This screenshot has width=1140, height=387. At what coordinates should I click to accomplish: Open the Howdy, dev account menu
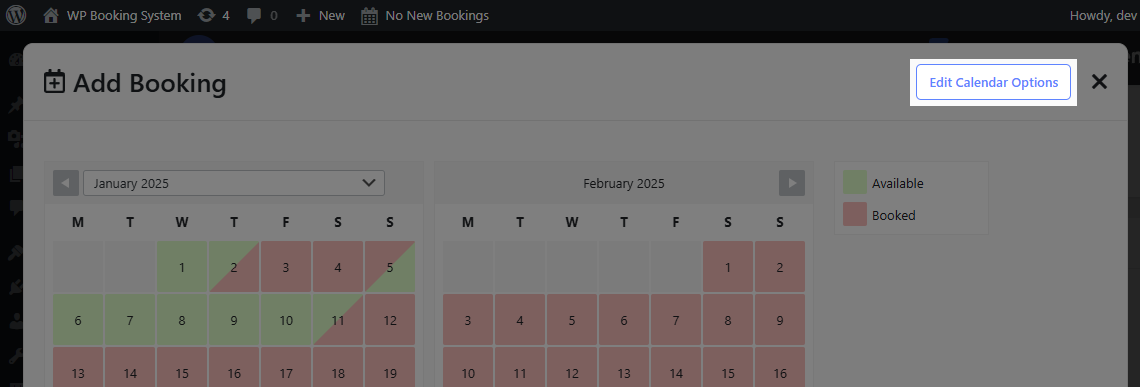tap(1101, 15)
